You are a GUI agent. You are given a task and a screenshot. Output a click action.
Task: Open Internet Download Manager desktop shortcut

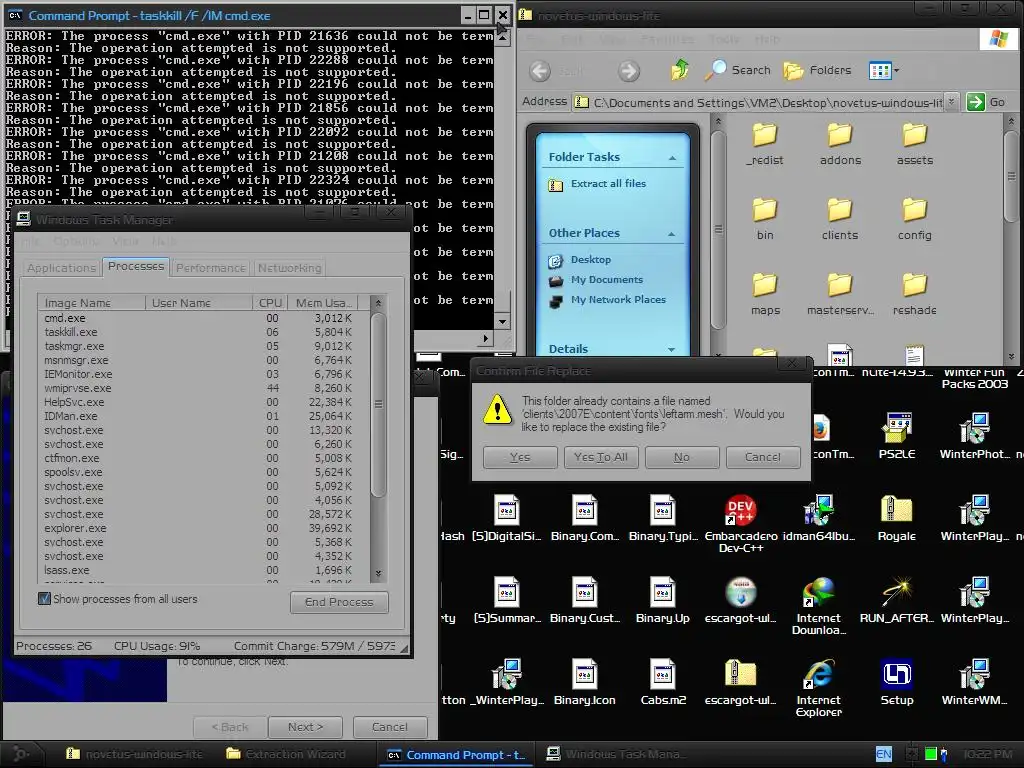point(818,606)
